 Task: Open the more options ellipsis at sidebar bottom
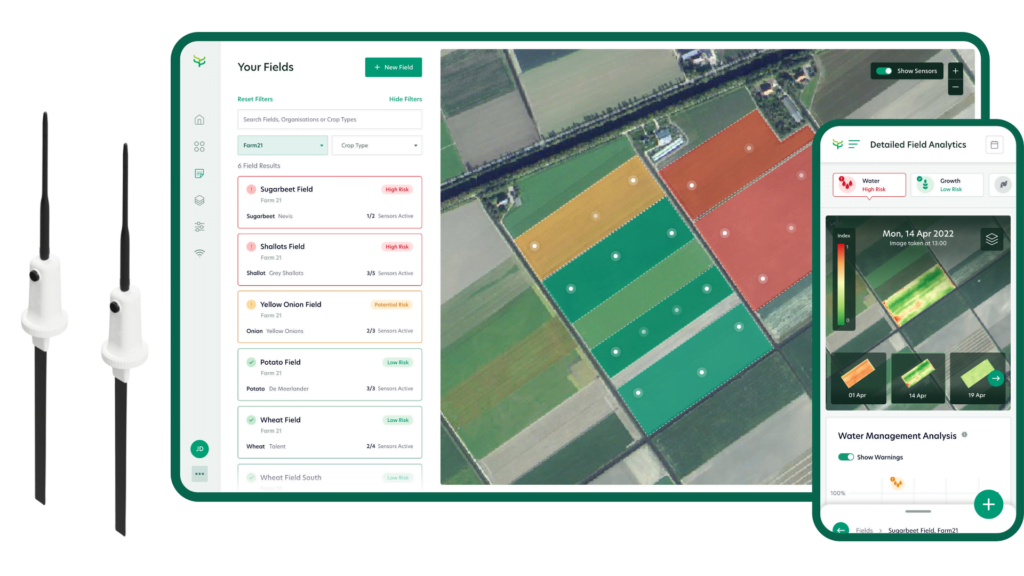click(199, 473)
